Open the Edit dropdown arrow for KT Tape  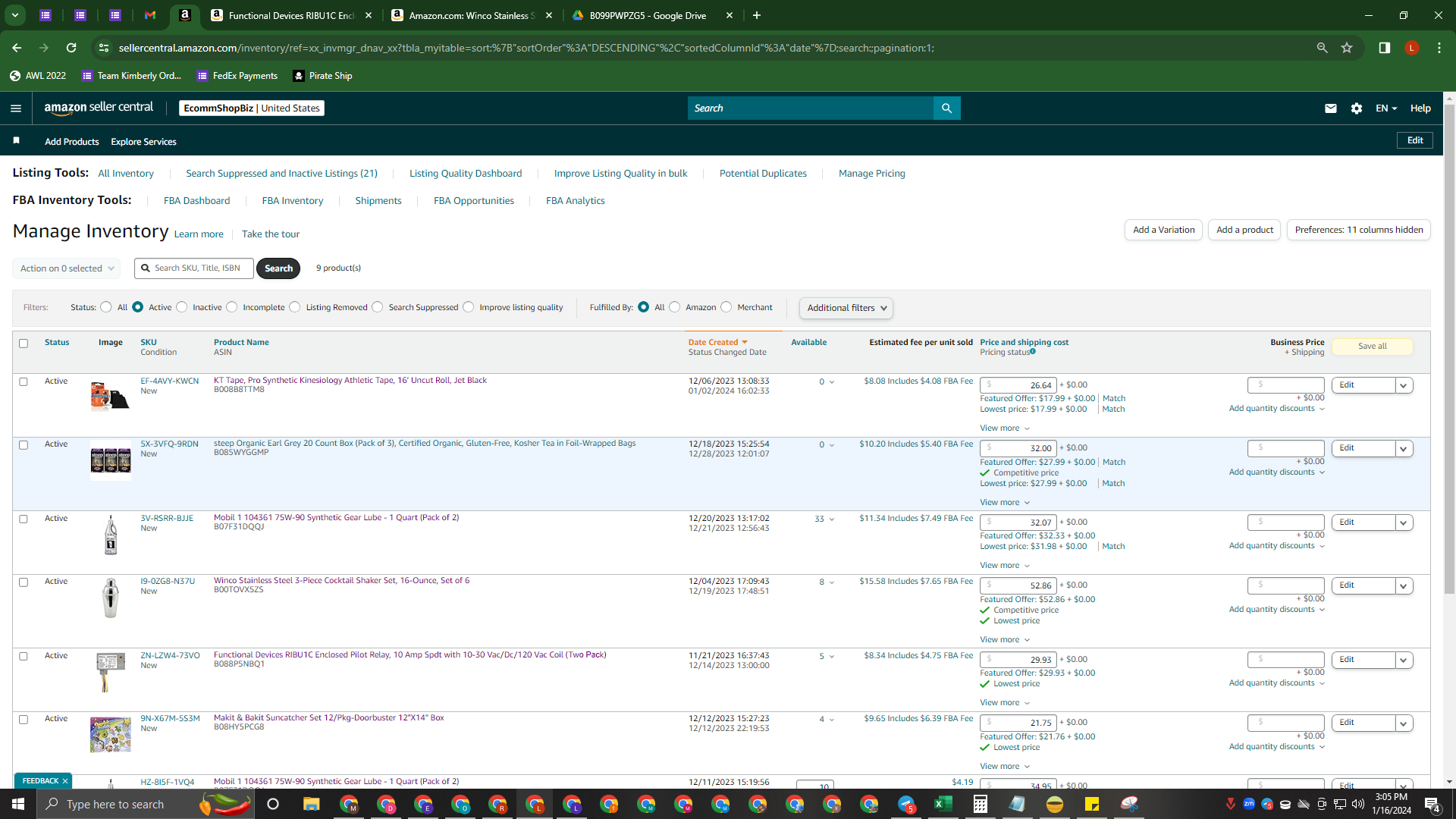(1404, 385)
